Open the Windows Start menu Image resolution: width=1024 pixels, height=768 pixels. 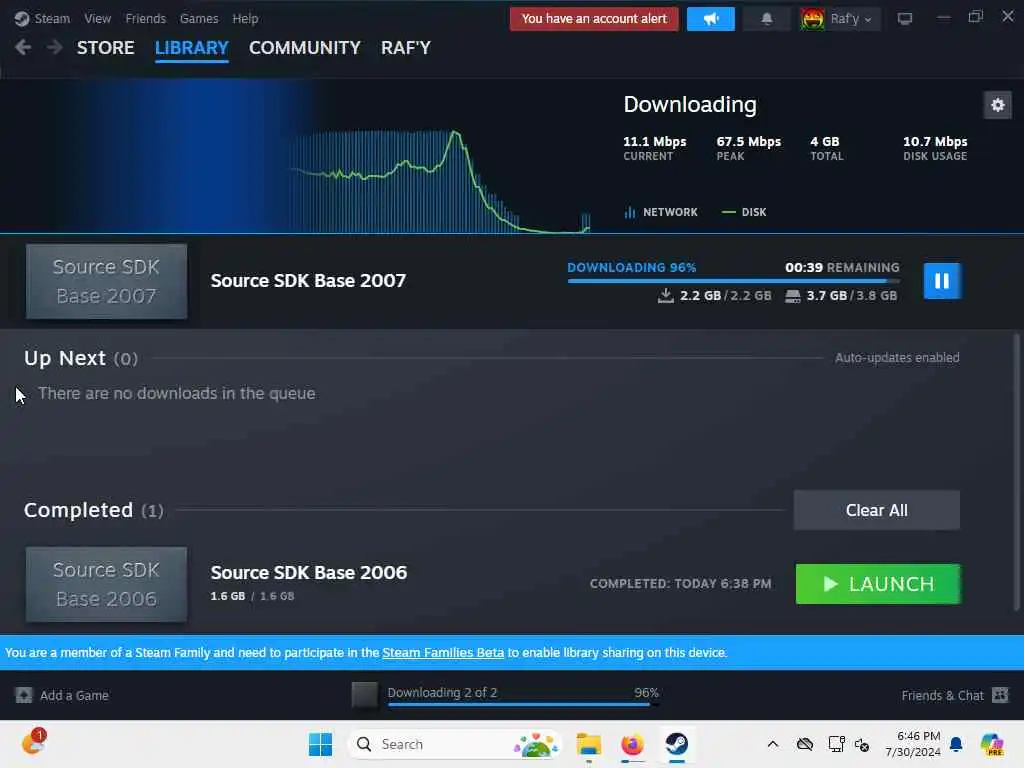coord(320,744)
